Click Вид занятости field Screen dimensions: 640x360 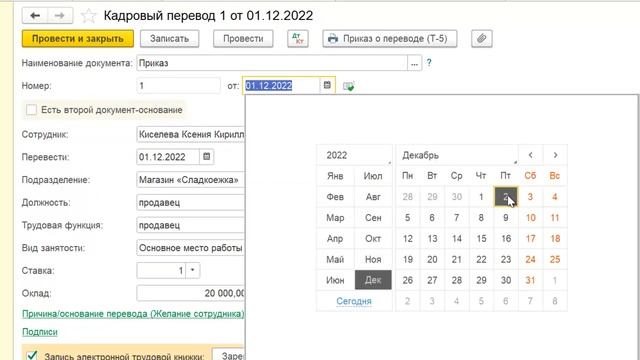191,248
